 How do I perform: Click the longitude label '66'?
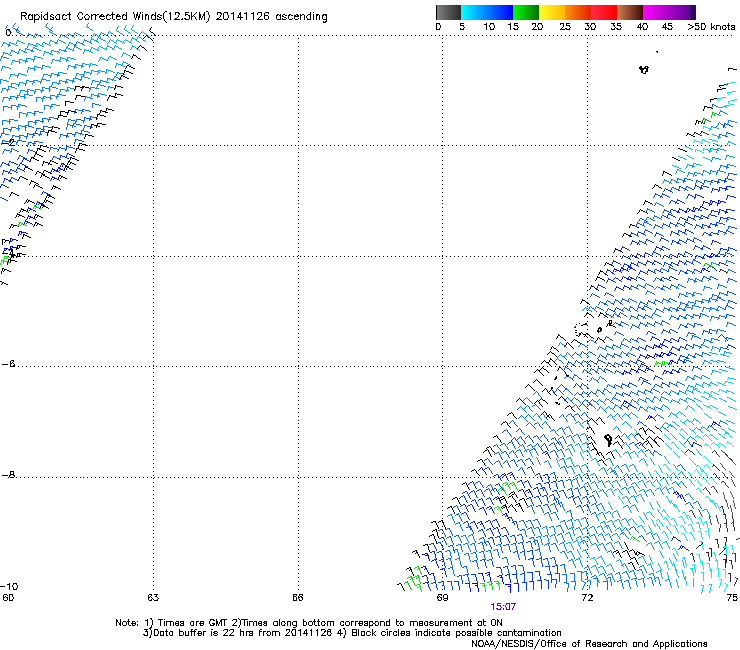[x=297, y=598]
